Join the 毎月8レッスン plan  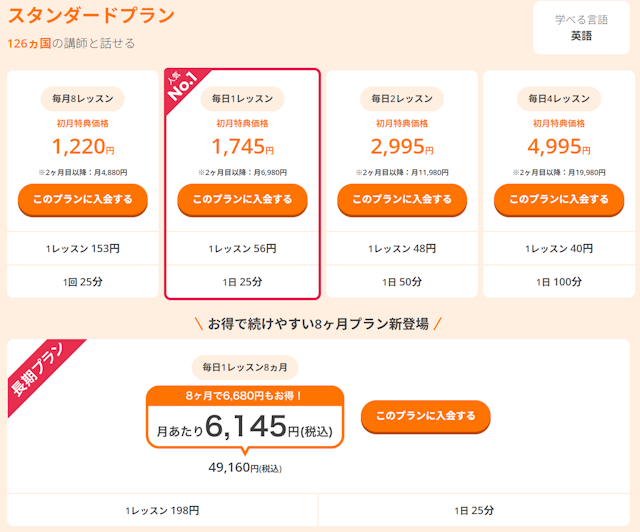tap(83, 199)
